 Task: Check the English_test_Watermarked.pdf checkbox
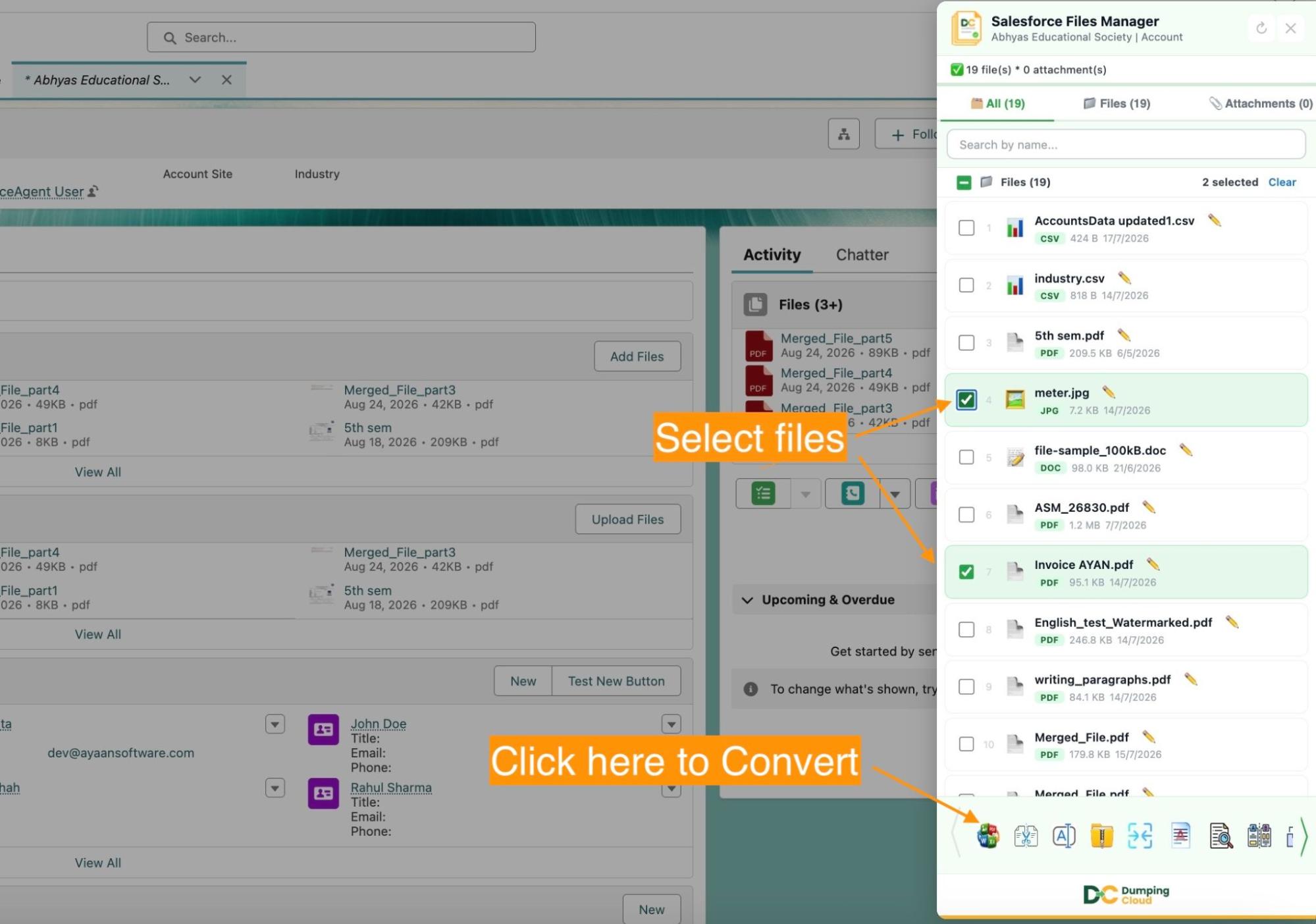(966, 629)
